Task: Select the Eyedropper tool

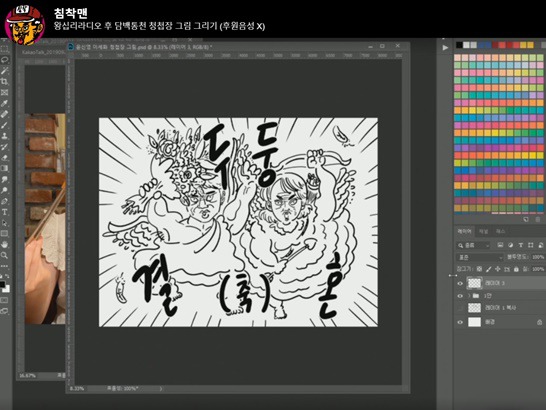Action: click(x=5, y=103)
